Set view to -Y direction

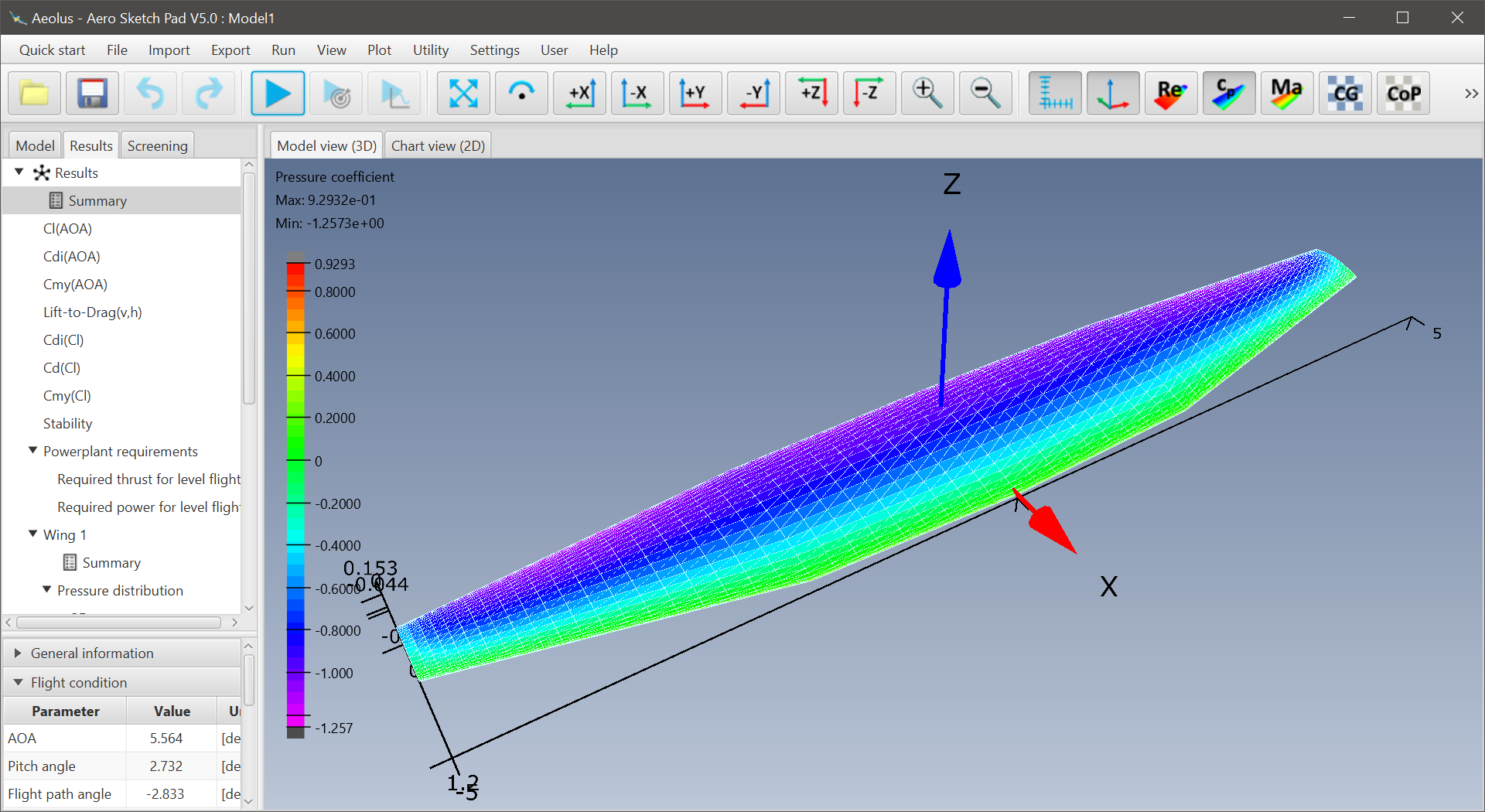click(753, 94)
